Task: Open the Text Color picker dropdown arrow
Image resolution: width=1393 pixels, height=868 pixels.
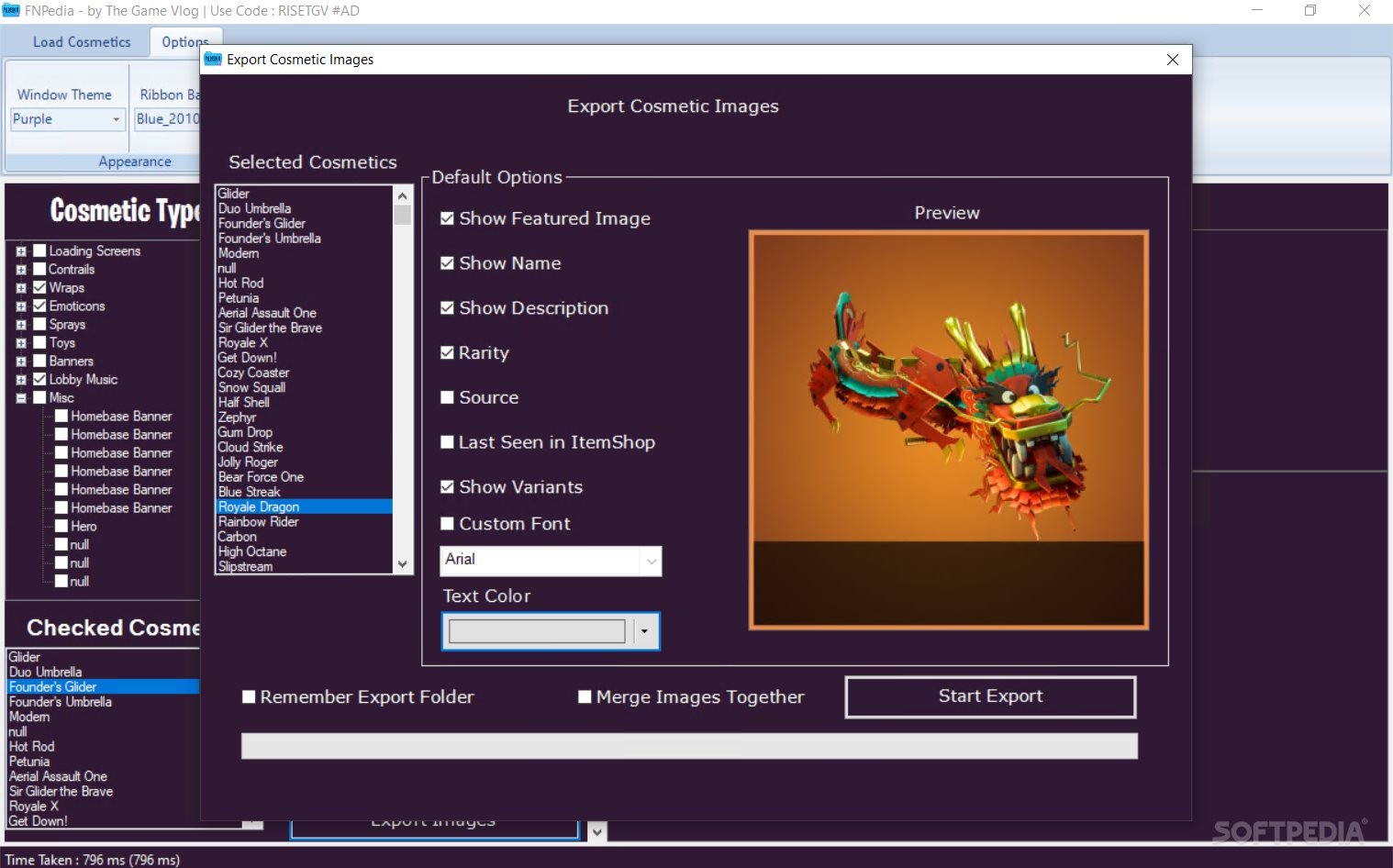Action: 644,631
